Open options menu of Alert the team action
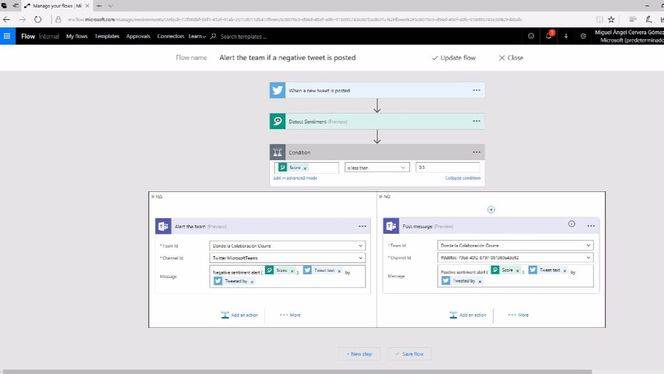Screen dimensions: 664x374 click(x=362, y=226)
